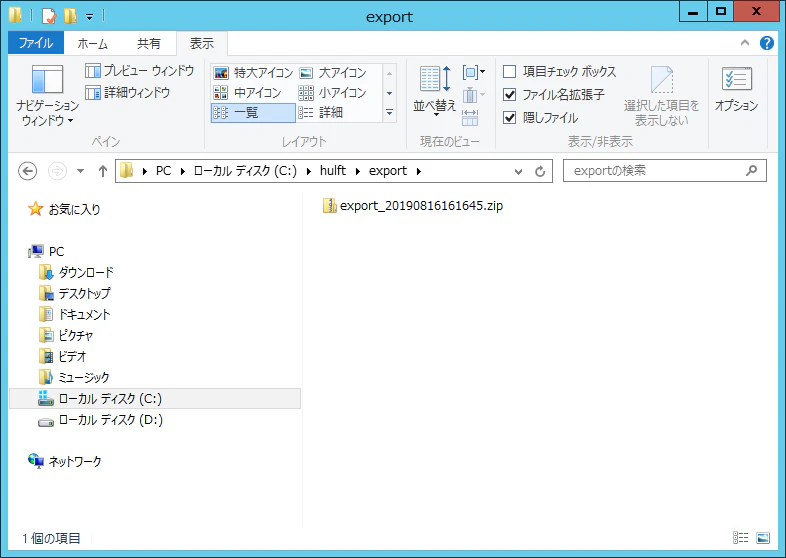Image resolution: width=786 pixels, height=558 pixels.
Task: Click the Properties quick access toolbar icon
Action: pos(49,16)
